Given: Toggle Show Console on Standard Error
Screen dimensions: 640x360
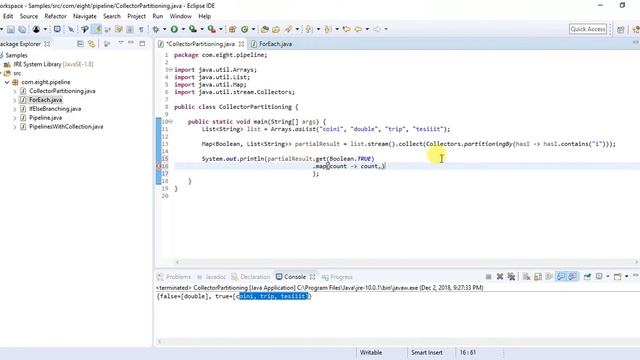Looking at the screenshot, I should point(573,277).
